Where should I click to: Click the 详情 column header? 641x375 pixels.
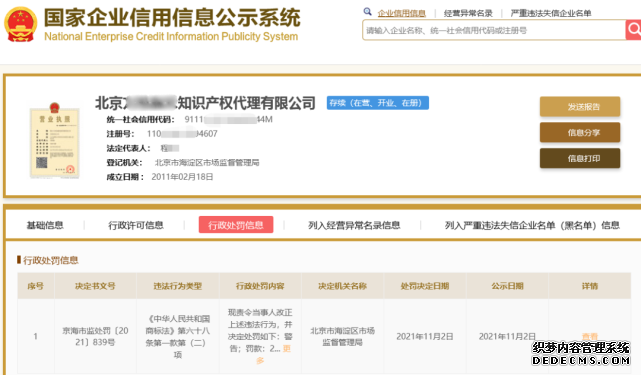589,286
